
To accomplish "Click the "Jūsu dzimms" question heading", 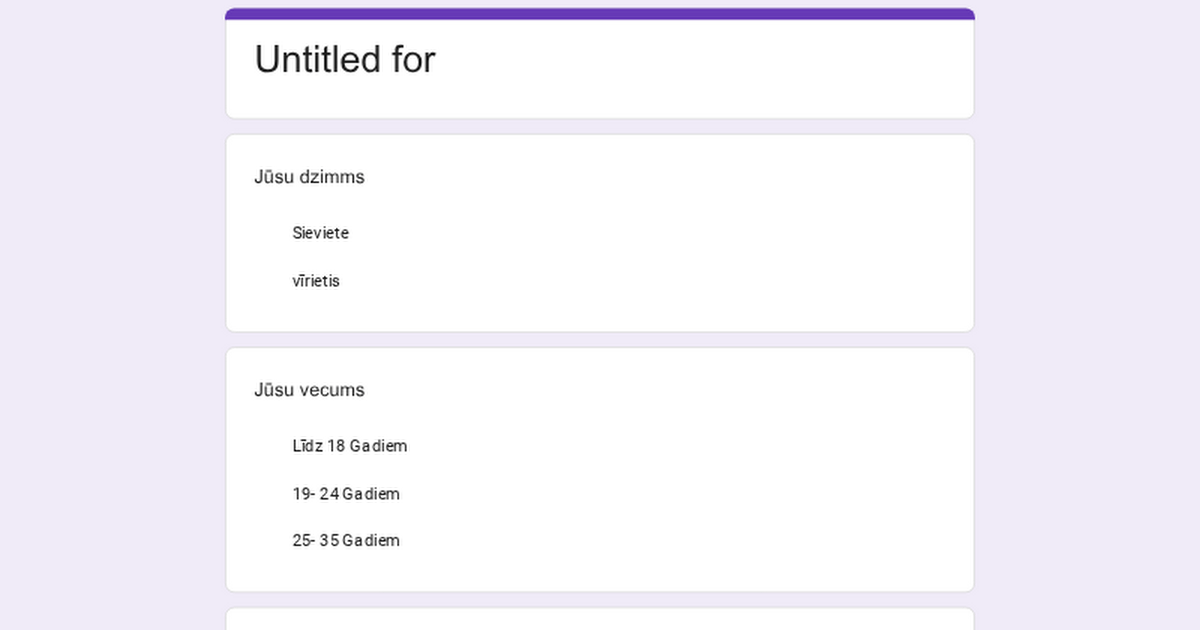I will coord(309,177).
